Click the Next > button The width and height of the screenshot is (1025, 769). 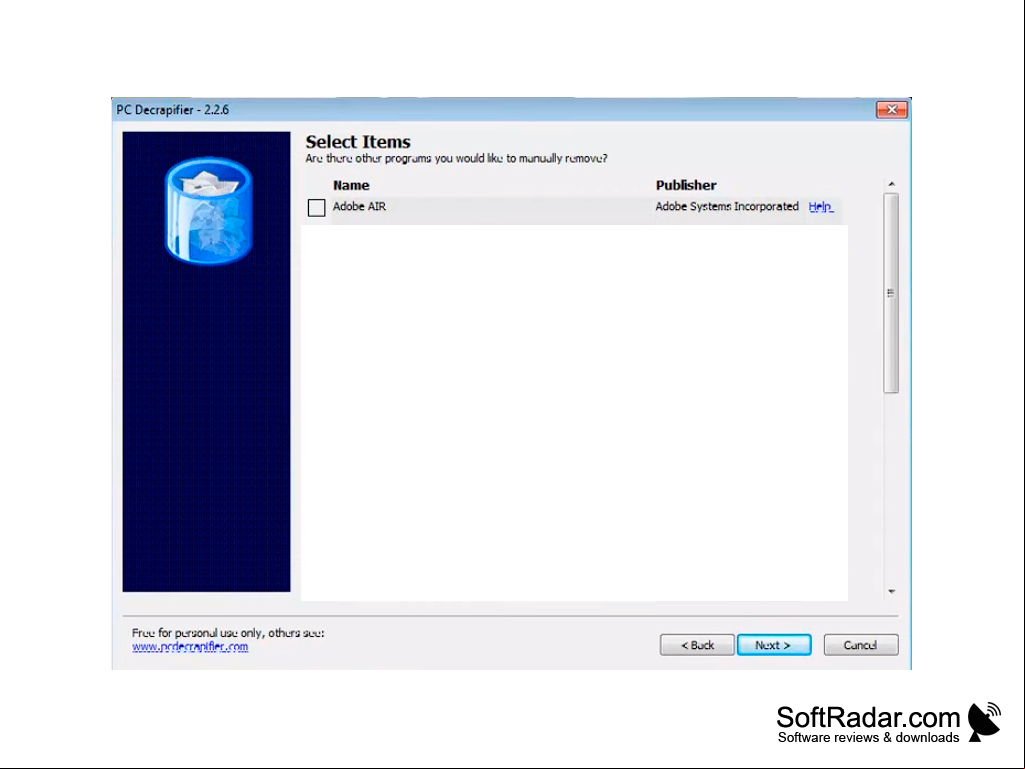pyautogui.click(x=774, y=645)
